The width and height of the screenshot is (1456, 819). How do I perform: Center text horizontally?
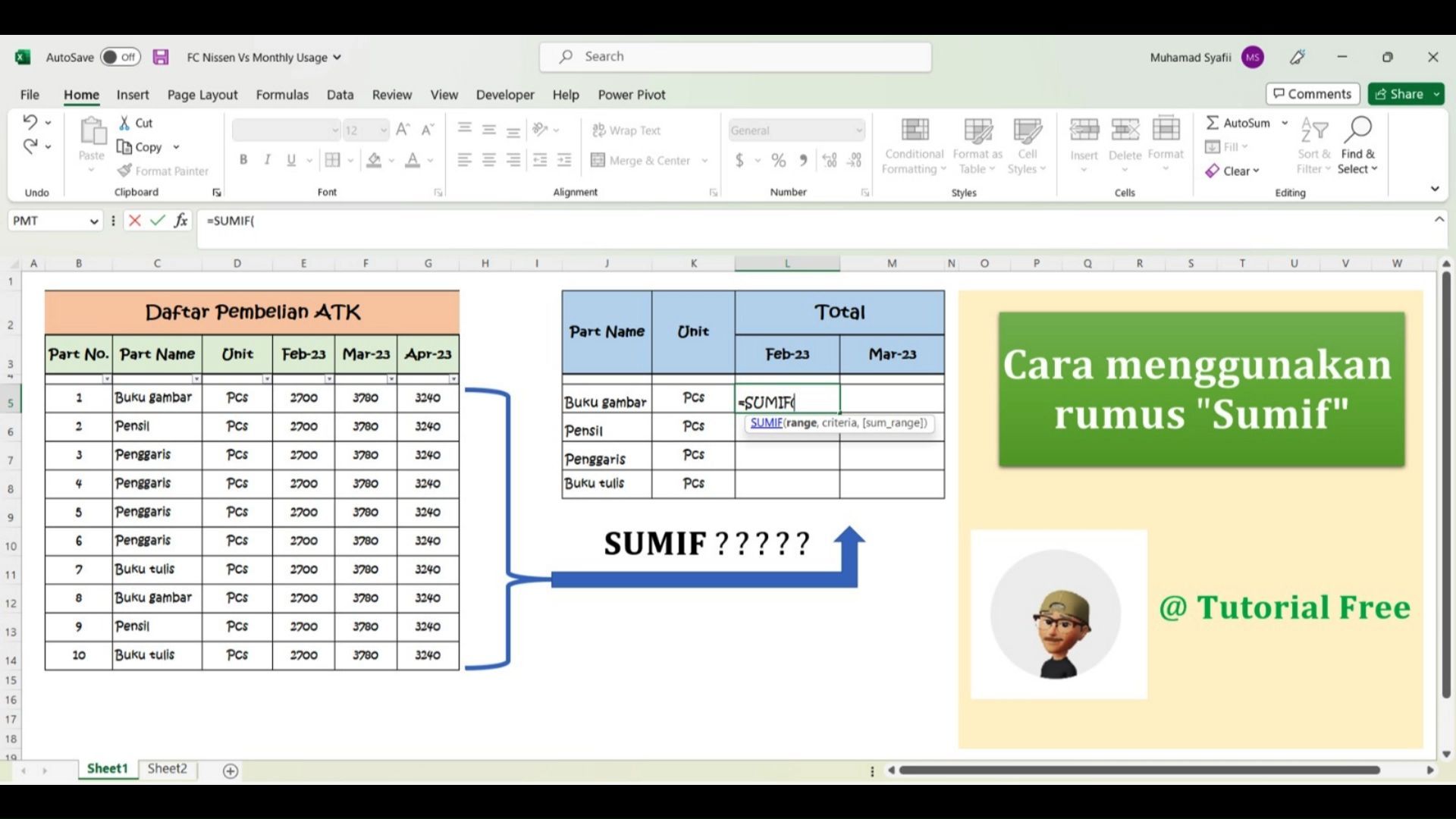click(489, 160)
